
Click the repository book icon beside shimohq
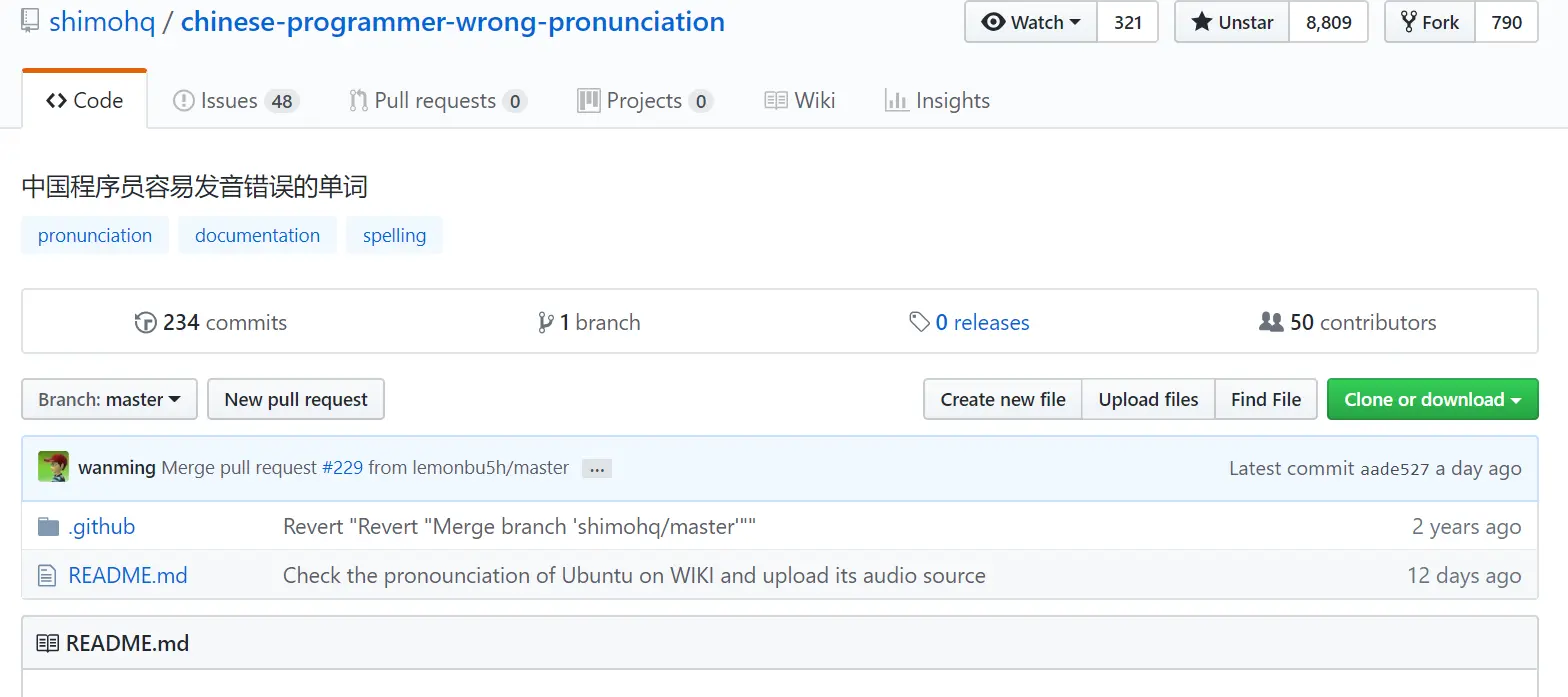(30, 22)
